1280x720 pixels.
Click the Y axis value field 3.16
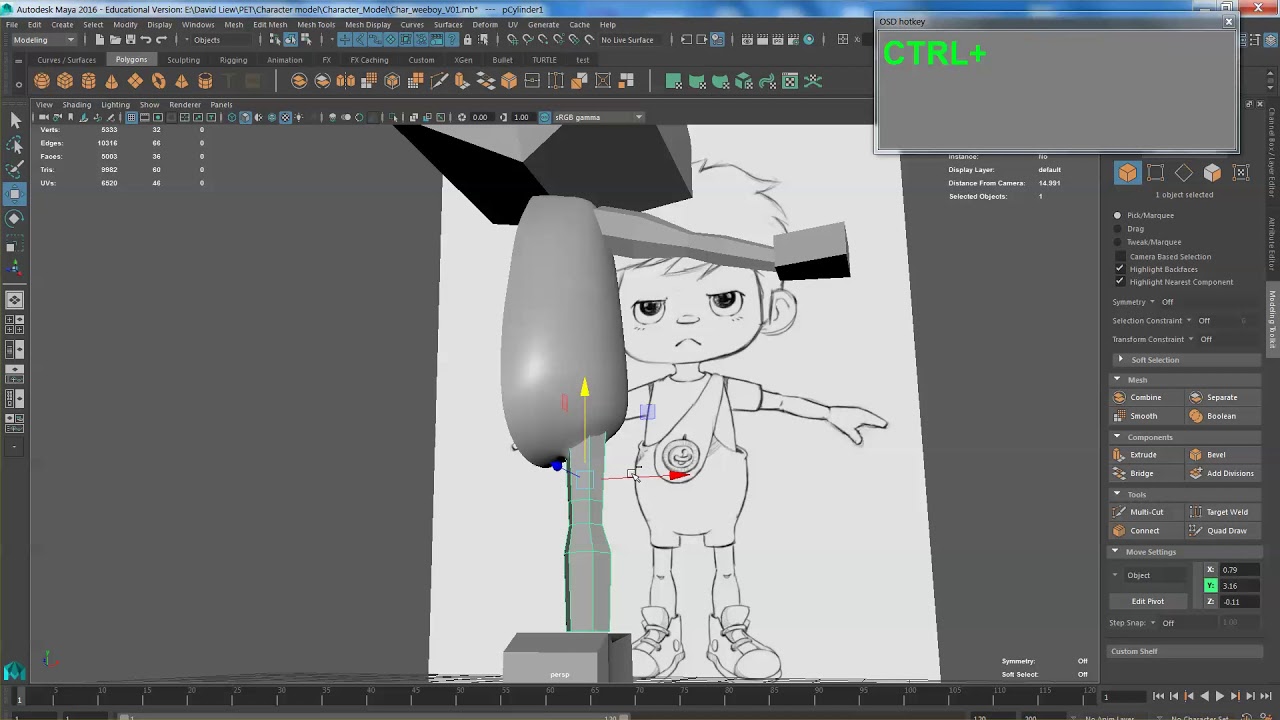tap(1240, 586)
